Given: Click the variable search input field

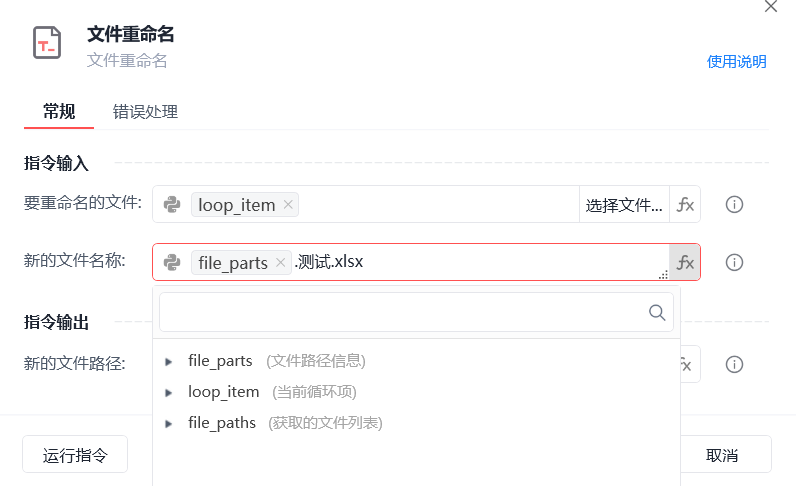Looking at the screenshot, I should (400, 313).
